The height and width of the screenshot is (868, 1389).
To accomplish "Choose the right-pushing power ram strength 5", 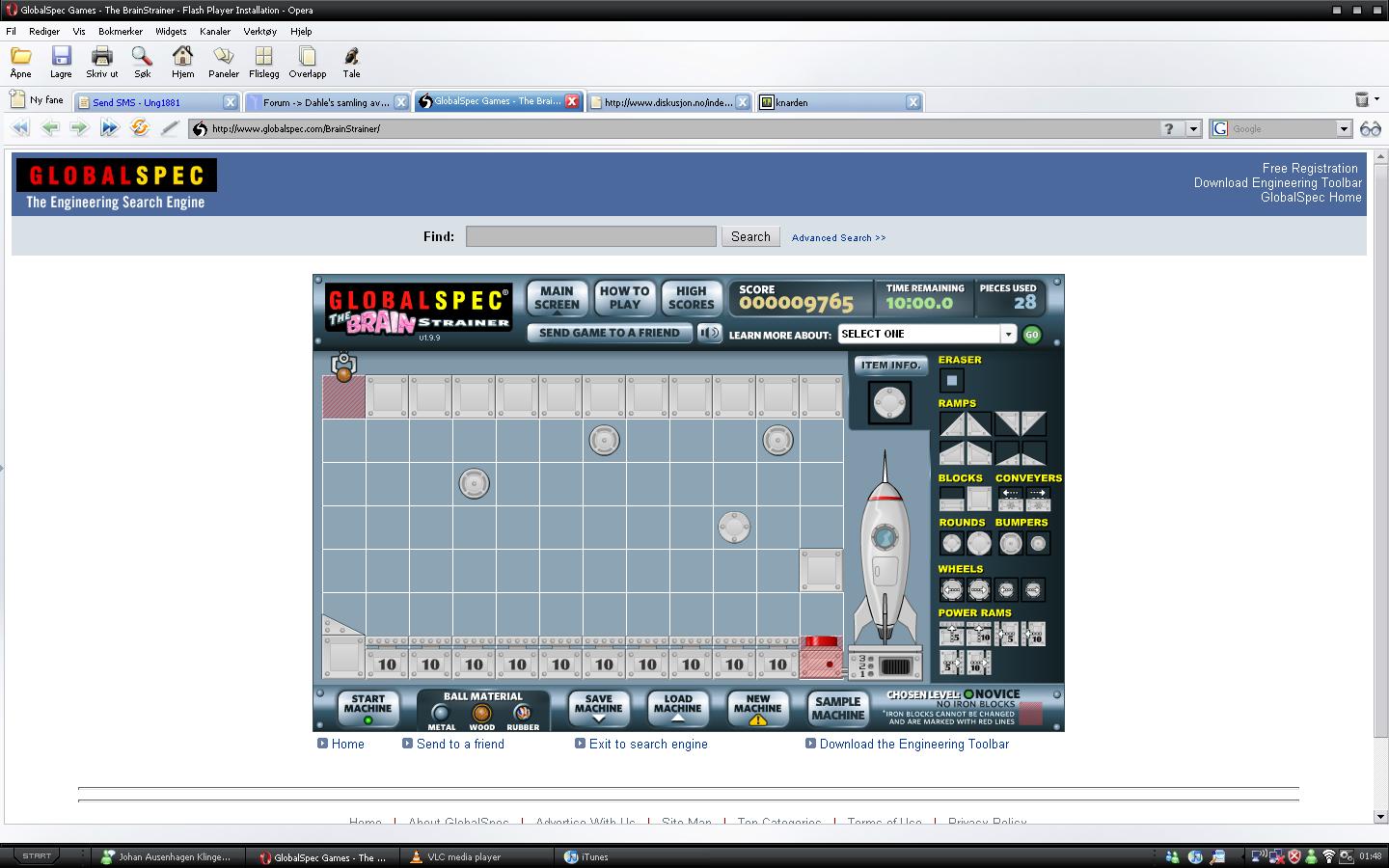I will pos(952,663).
